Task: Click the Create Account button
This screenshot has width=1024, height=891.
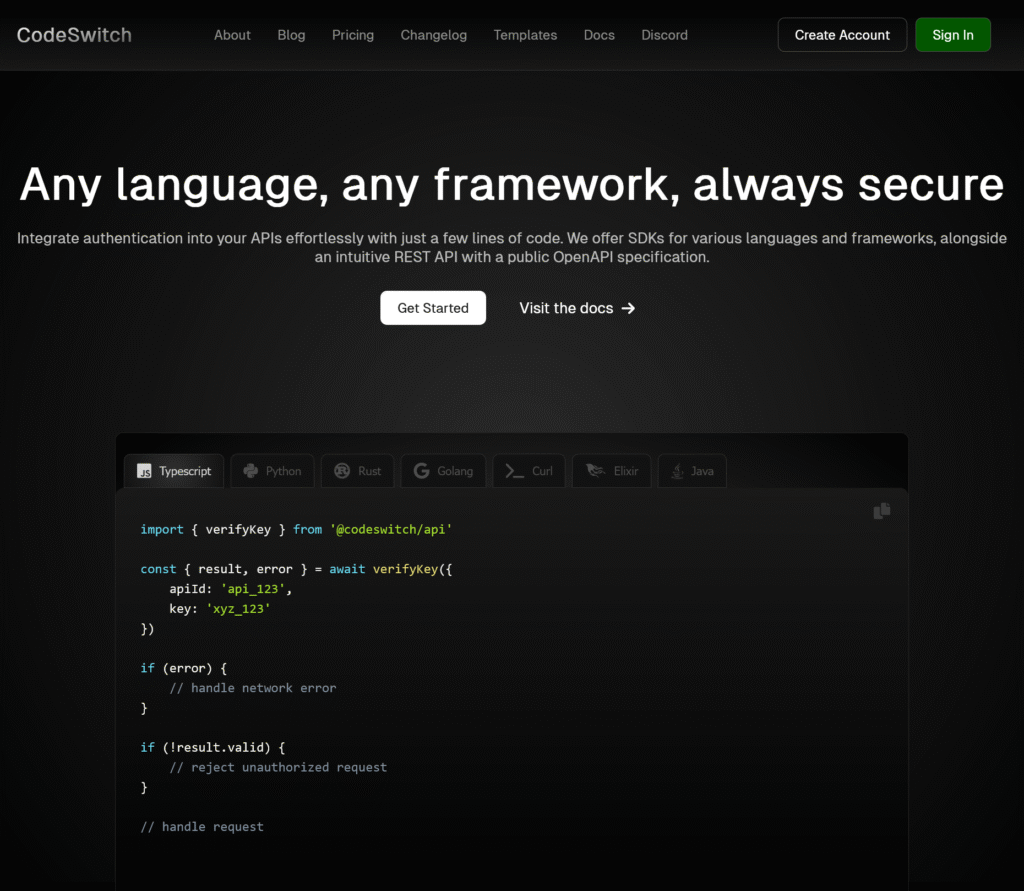Action: pyautogui.click(x=842, y=35)
